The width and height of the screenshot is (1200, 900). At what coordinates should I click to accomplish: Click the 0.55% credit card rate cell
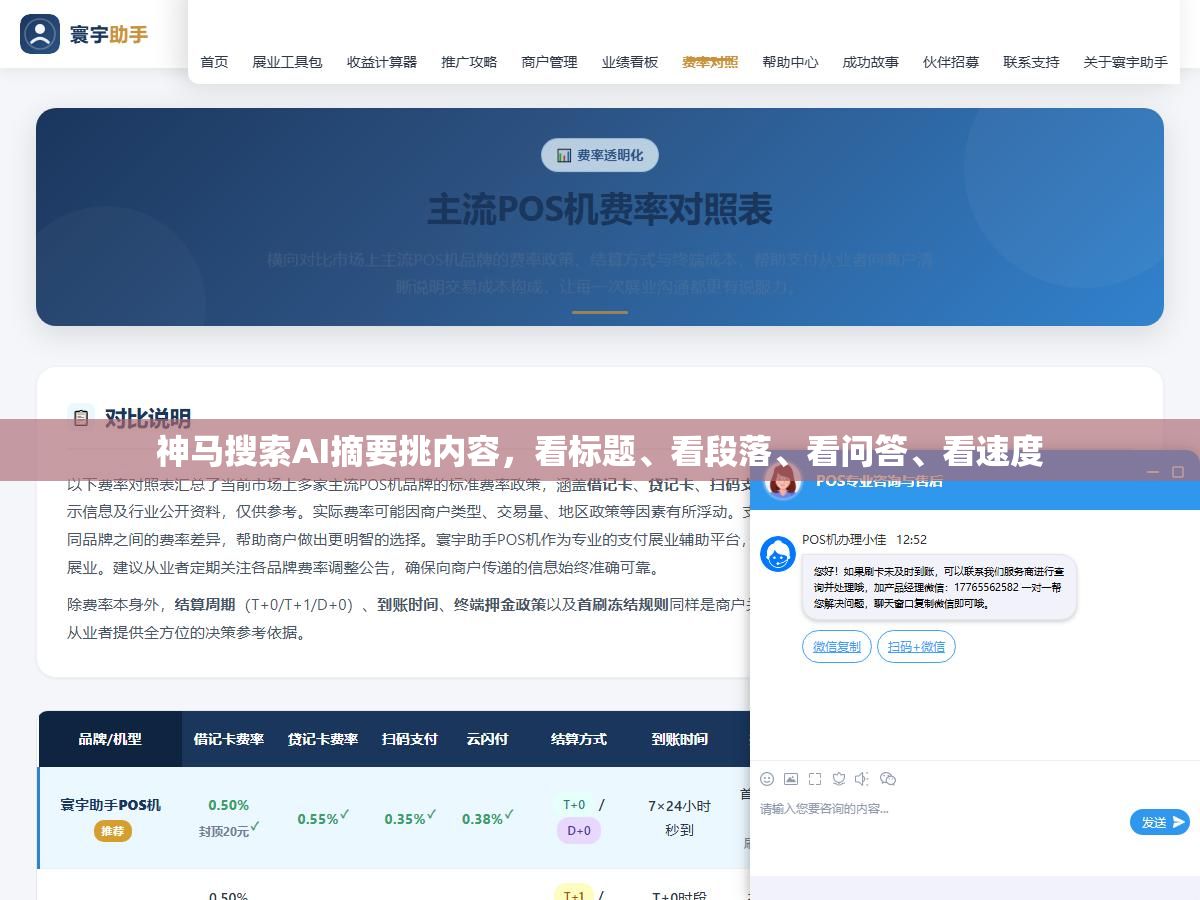point(323,818)
